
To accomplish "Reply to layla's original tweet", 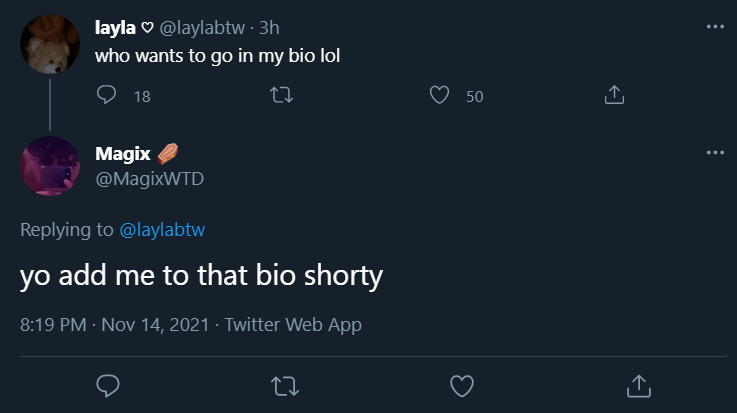I will click(108, 96).
